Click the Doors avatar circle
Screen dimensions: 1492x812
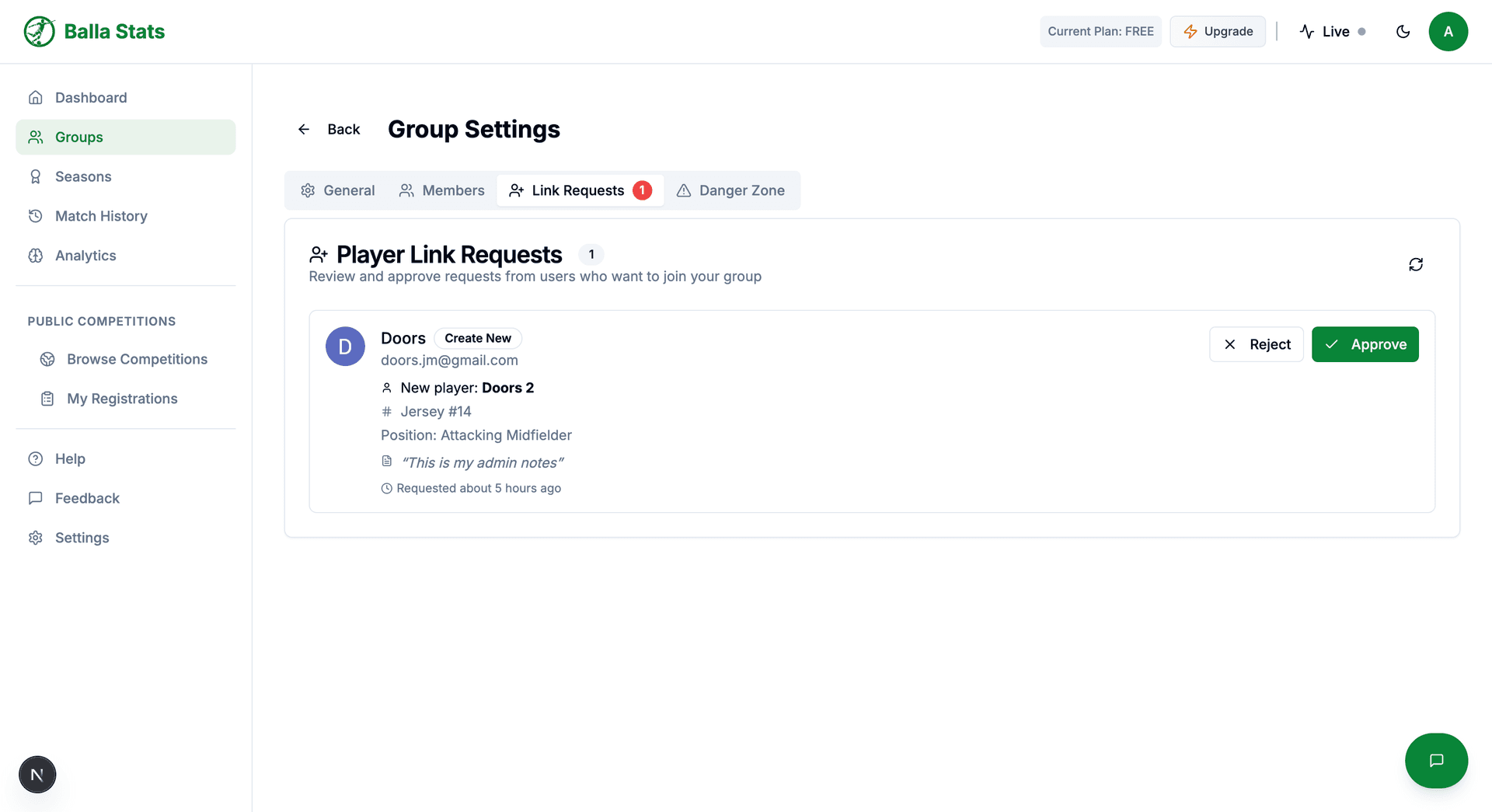click(x=345, y=346)
